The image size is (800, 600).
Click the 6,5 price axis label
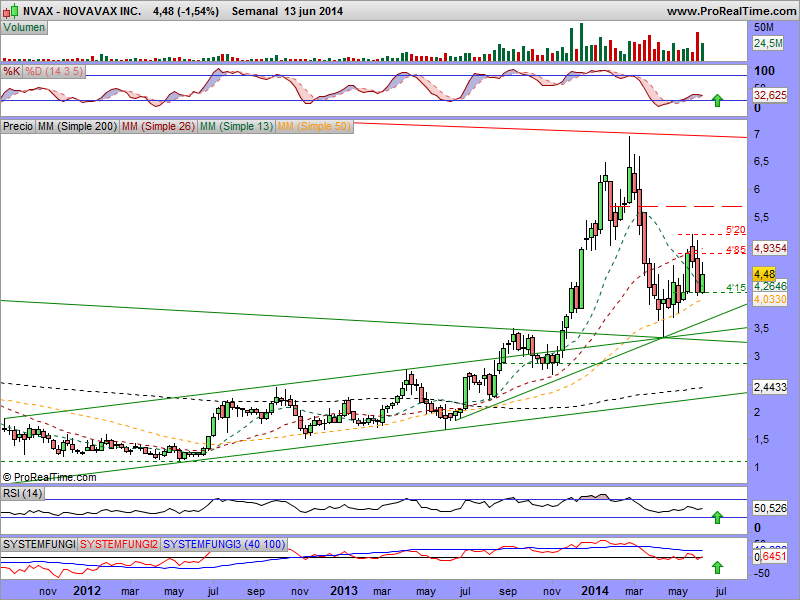(x=762, y=161)
